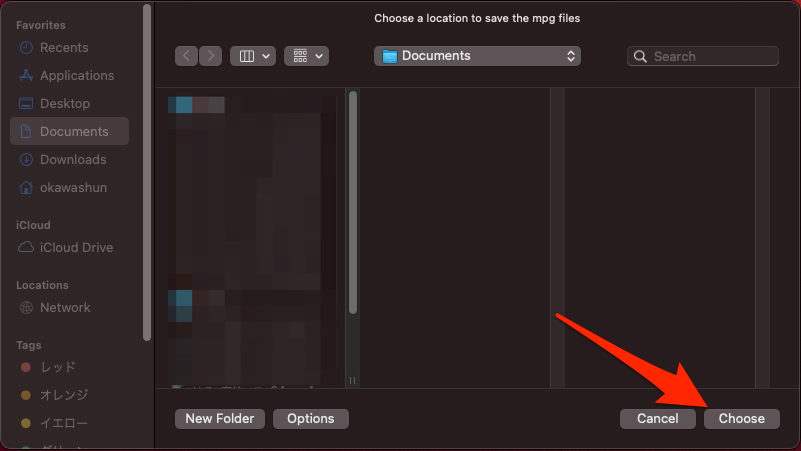
Task: Click the folder icon in Documents popup
Action: [x=390, y=56]
